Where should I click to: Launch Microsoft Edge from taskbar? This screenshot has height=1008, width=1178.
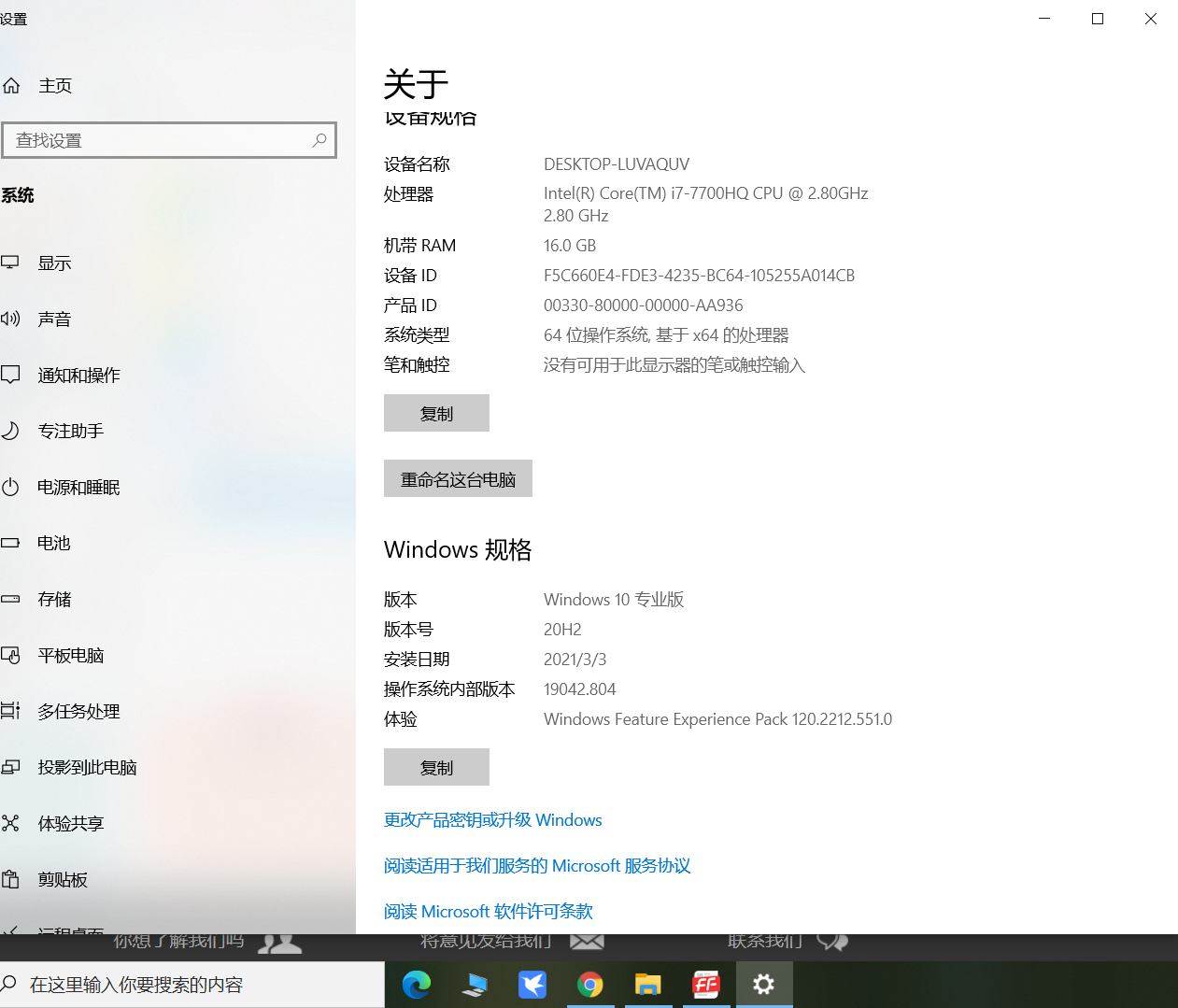click(x=417, y=985)
